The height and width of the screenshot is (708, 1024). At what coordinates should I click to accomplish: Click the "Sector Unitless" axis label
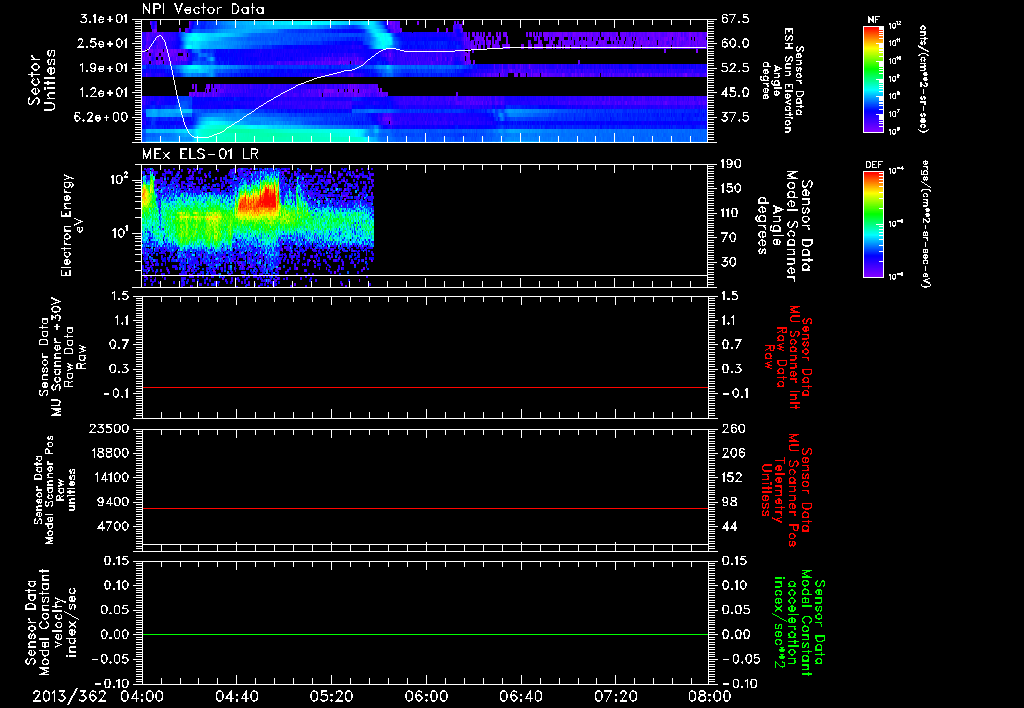click(42, 80)
